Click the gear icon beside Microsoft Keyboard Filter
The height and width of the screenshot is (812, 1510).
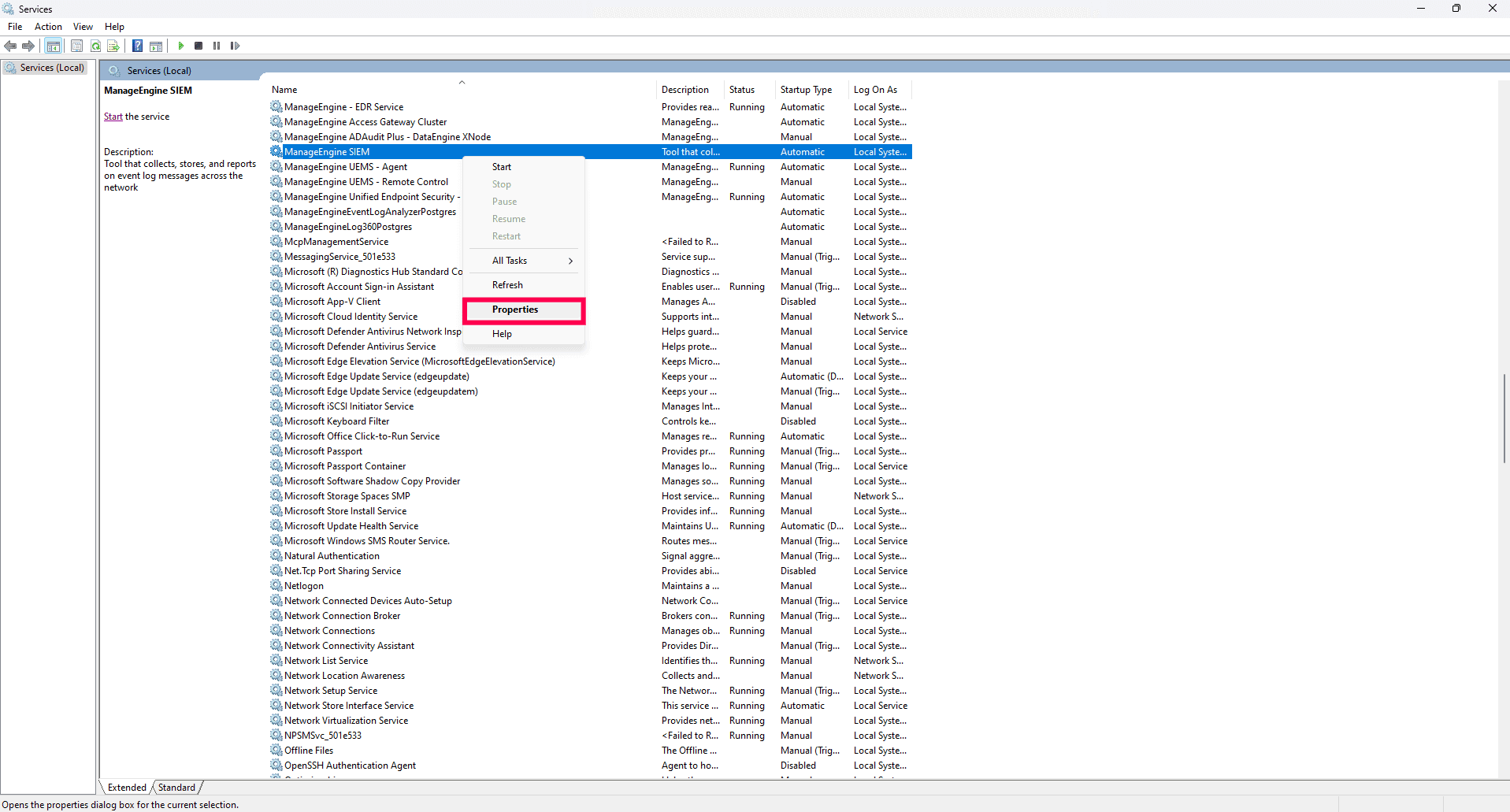[276, 421]
